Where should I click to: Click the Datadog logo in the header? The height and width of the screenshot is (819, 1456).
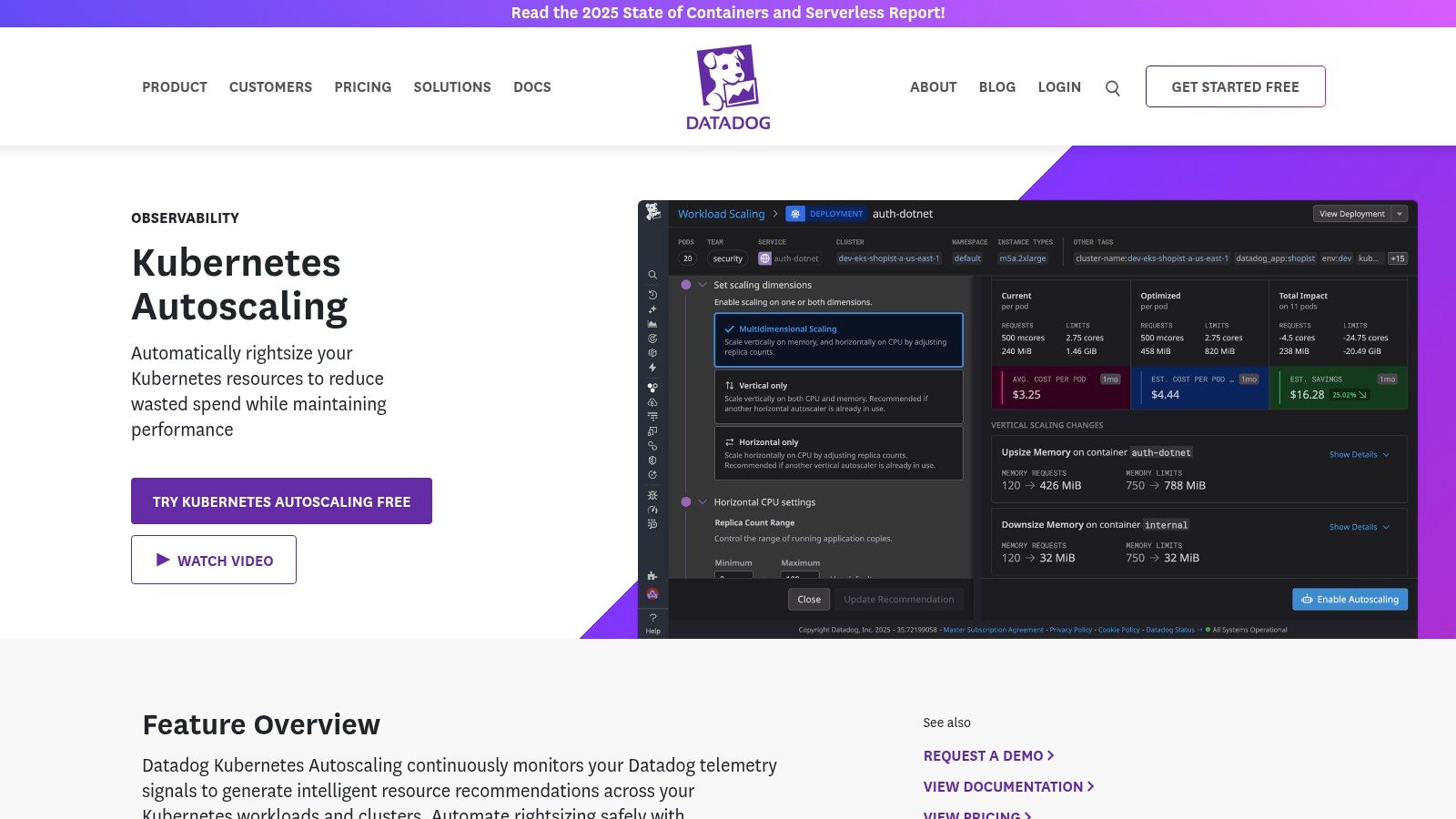(x=728, y=87)
